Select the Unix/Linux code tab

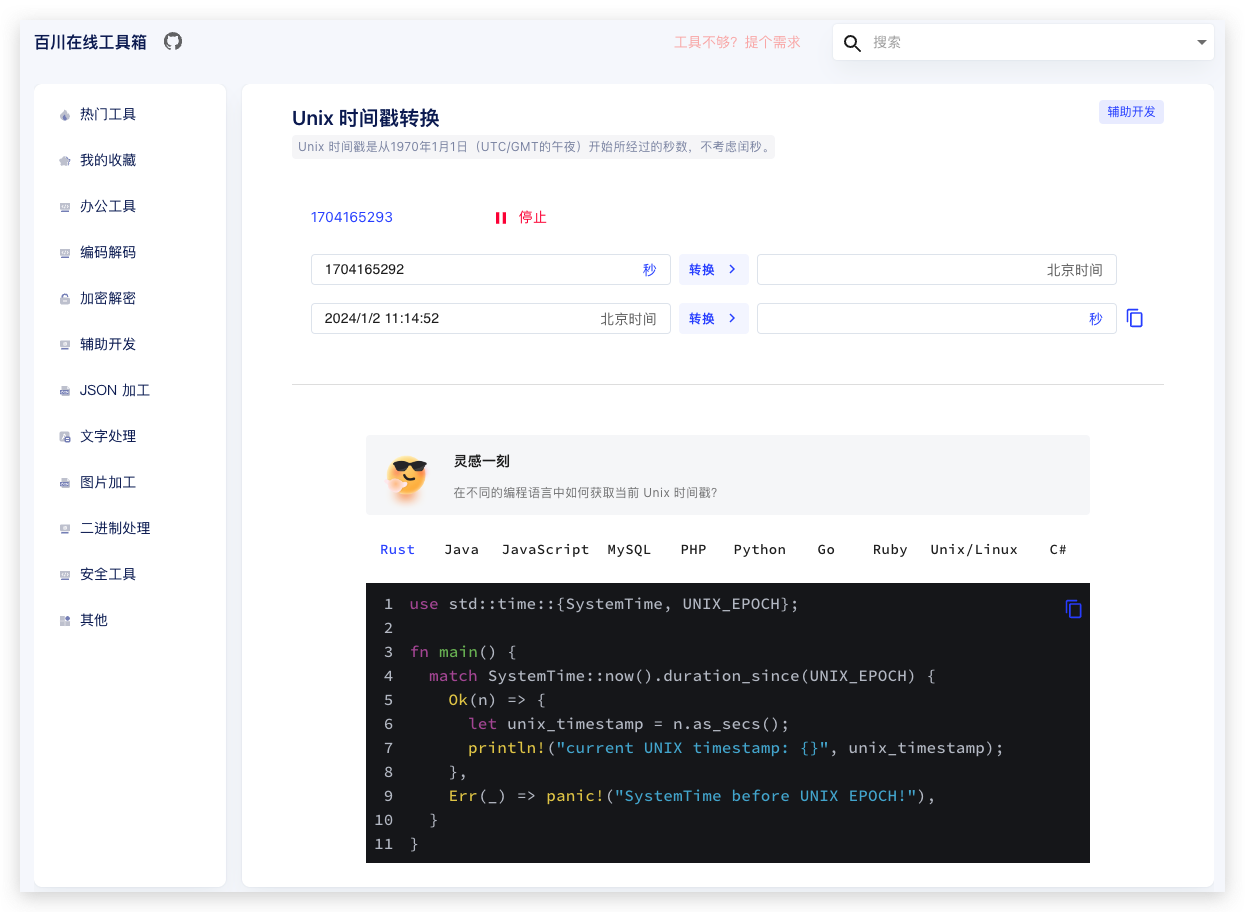(973, 549)
